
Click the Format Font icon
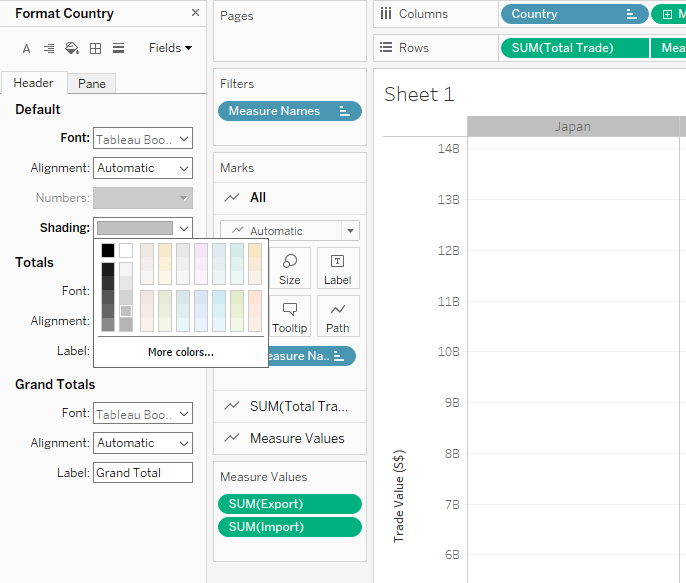pyautogui.click(x=26, y=48)
